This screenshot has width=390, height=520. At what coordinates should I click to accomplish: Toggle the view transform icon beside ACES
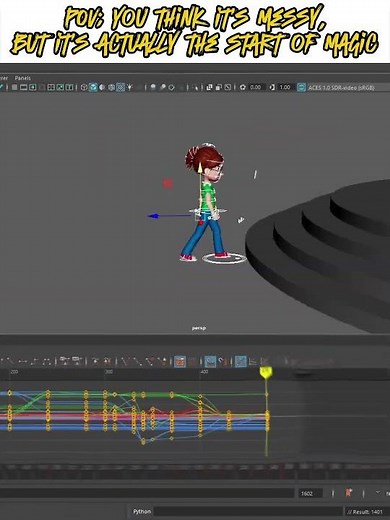301,87
